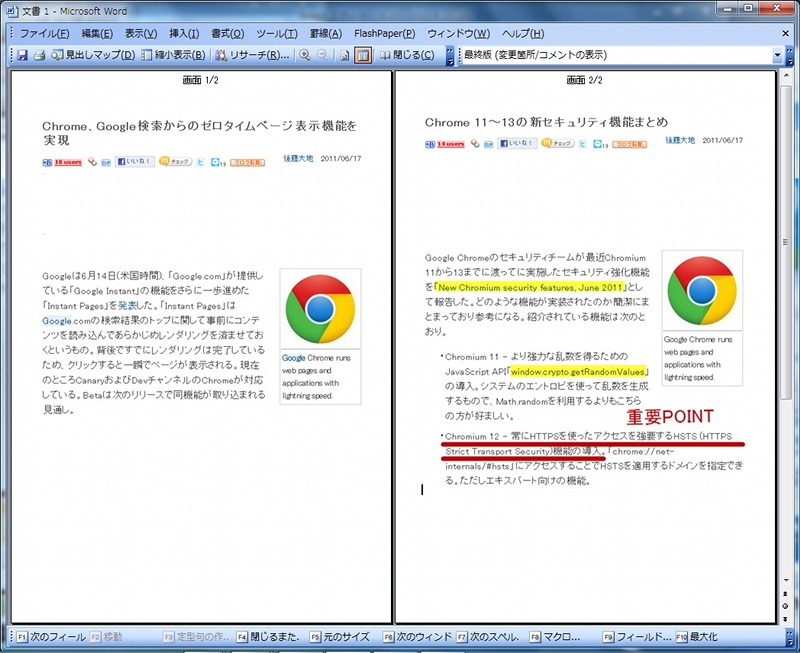Click the orange blog button on page 2
The width and height of the screenshot is (800, 653).
pyautogui.click(x=630, y=144)
